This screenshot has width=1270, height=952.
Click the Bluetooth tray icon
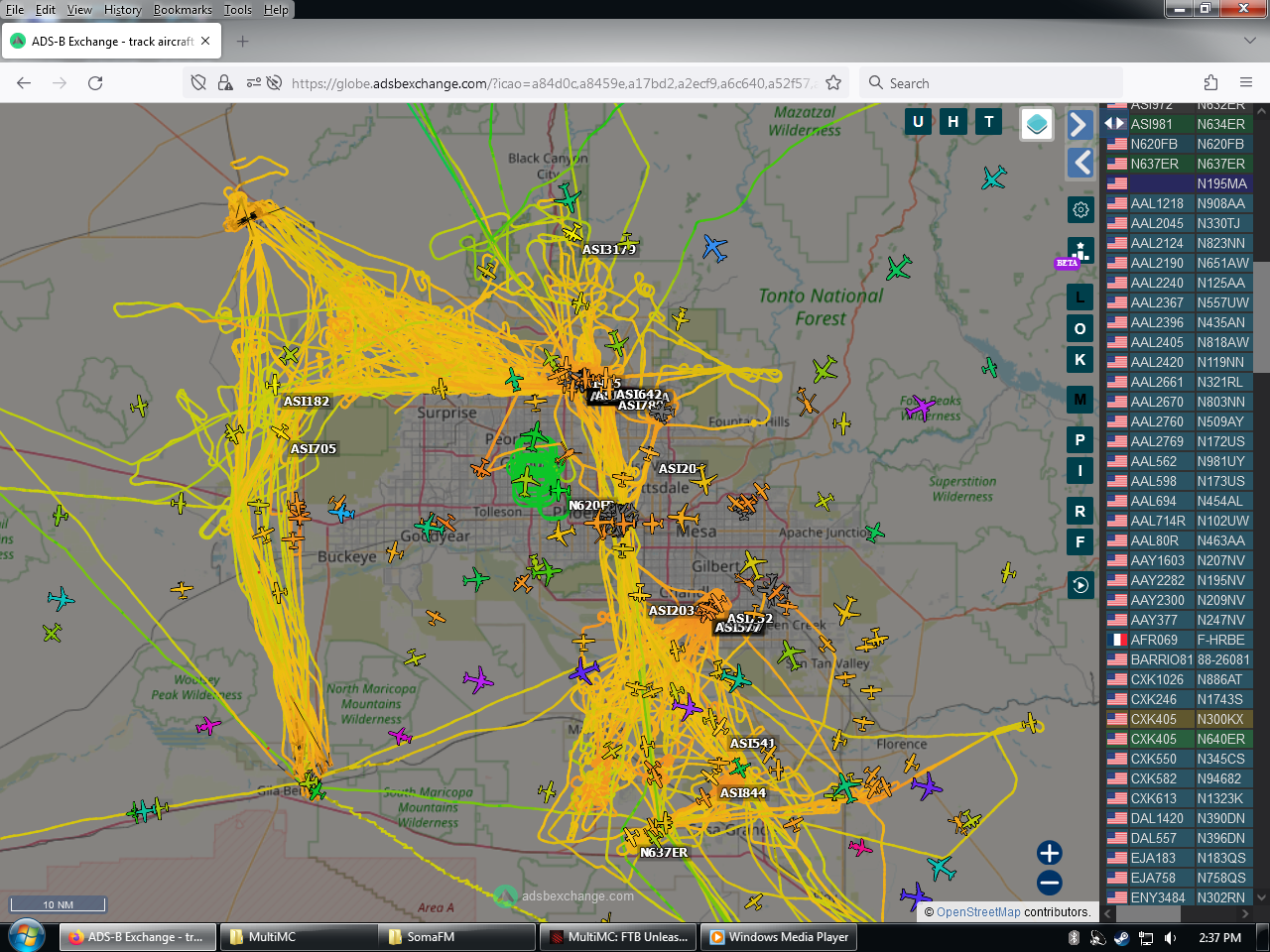(x=1074, y=937)
